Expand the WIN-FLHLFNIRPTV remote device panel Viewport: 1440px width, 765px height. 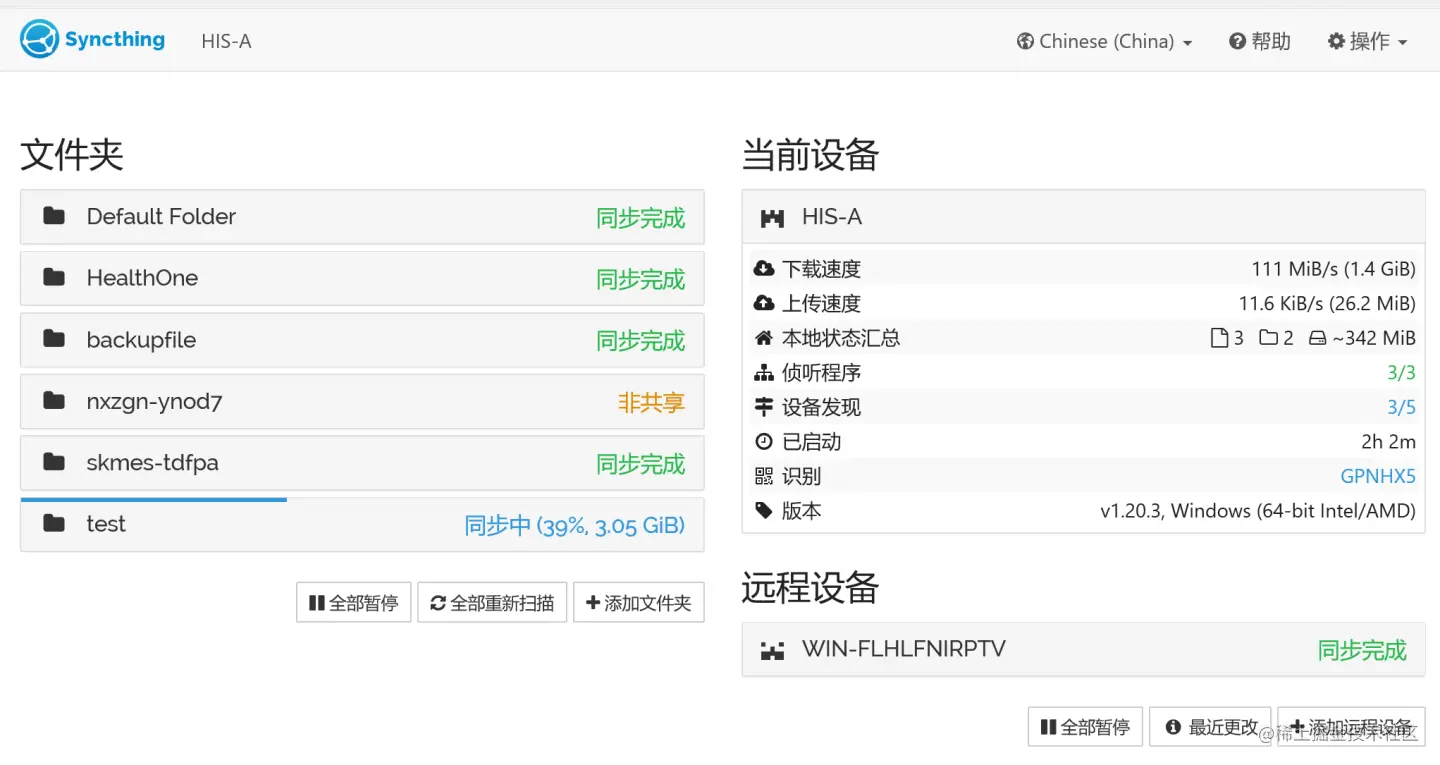[1083, 650]
